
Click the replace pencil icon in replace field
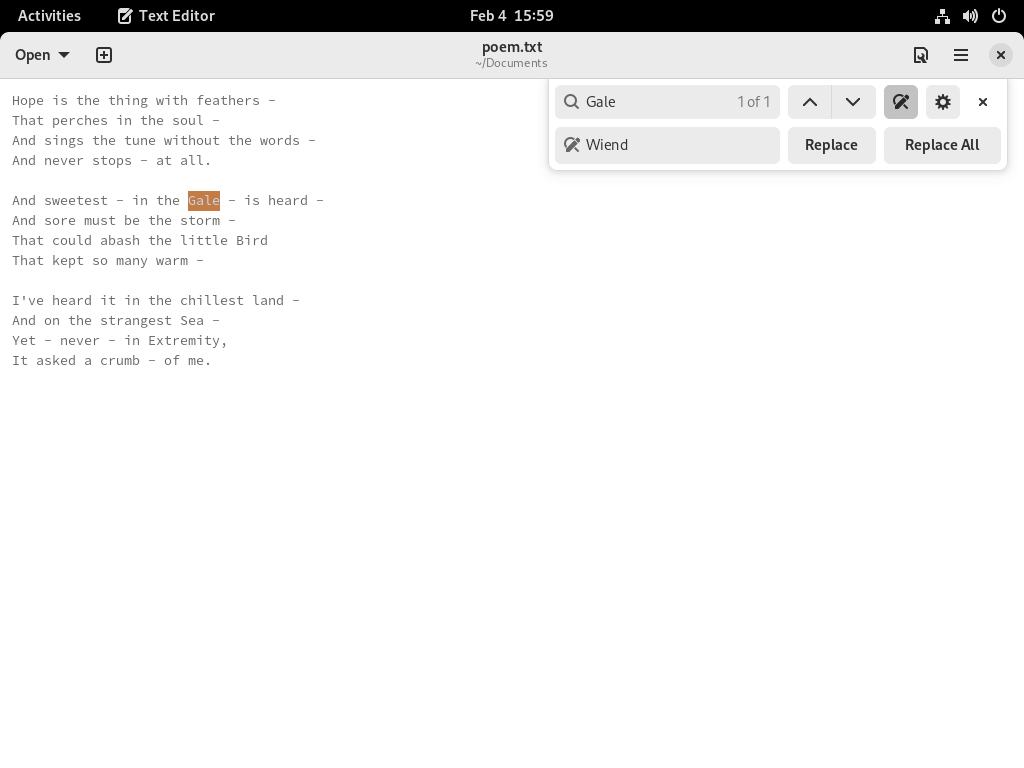(x=571, y=145)
